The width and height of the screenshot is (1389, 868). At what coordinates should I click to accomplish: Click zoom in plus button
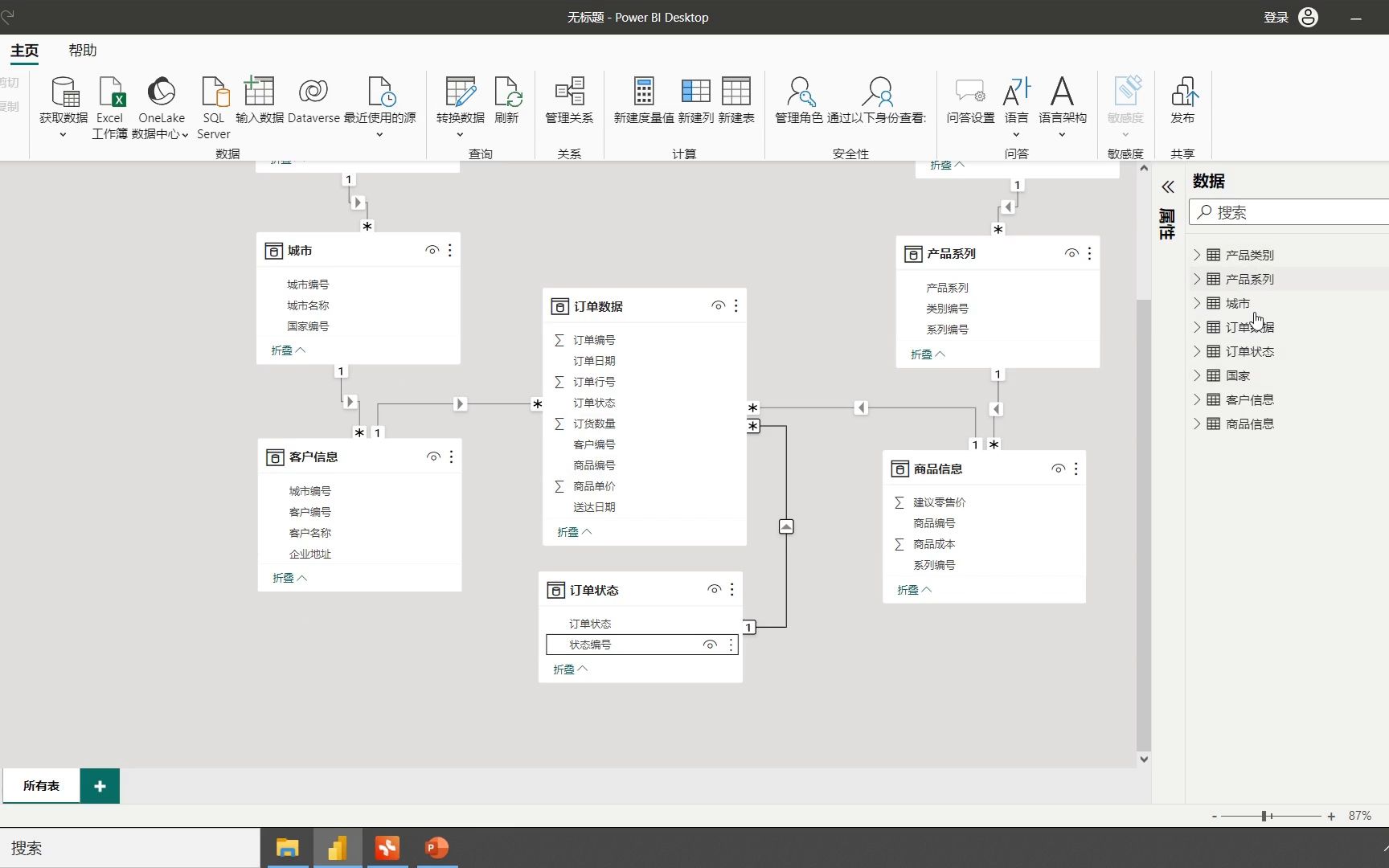pyautogui.click(x=1331, y=816)
